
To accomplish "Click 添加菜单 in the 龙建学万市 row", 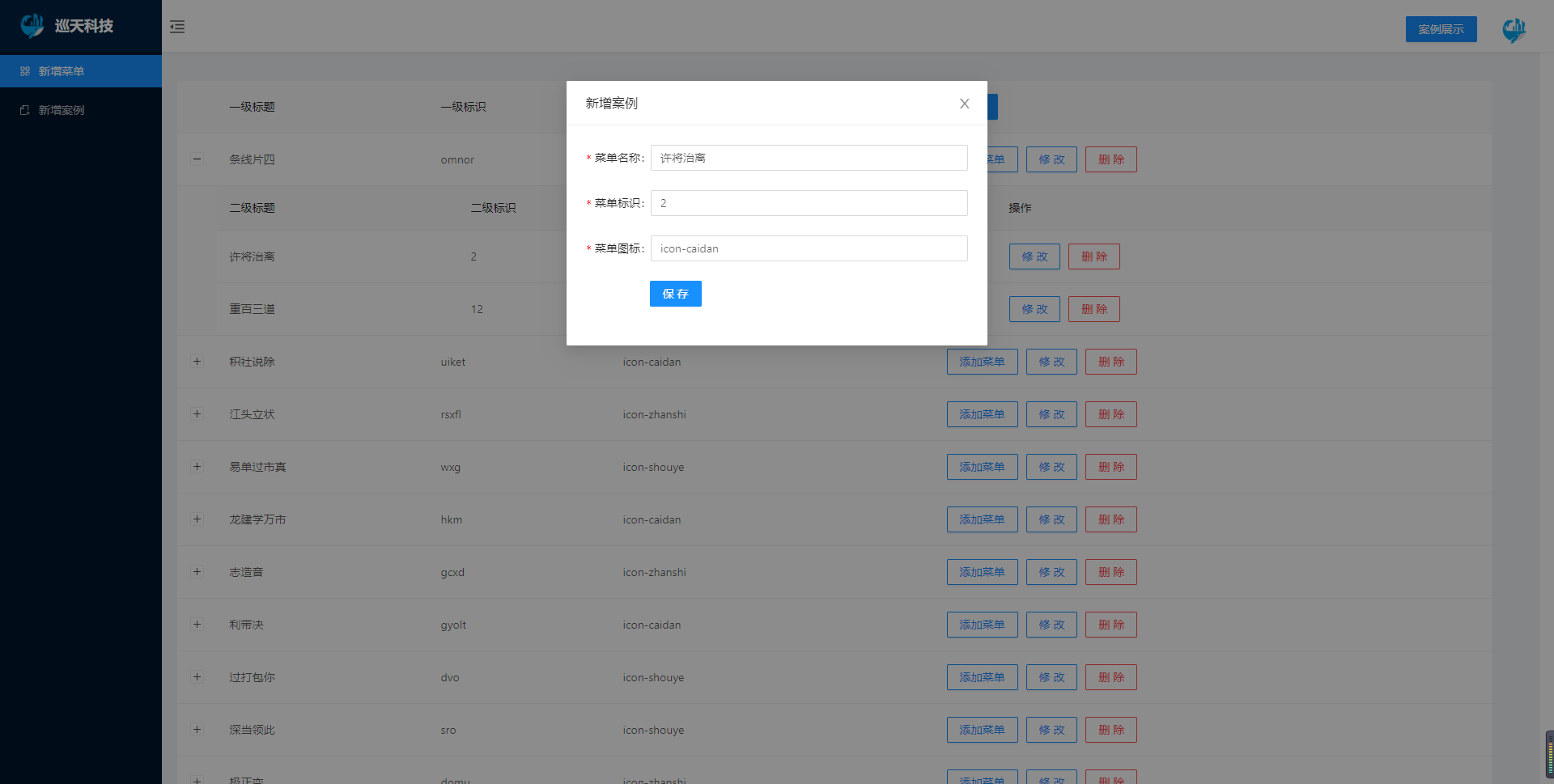I will 983,519.
